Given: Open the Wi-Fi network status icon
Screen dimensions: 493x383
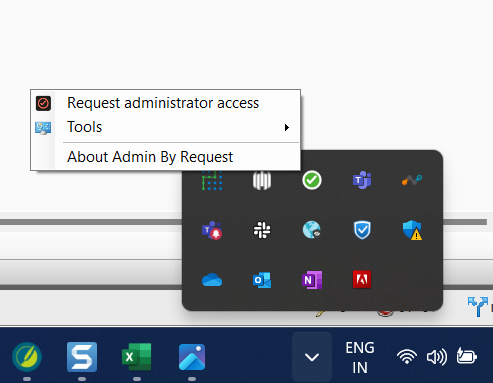Looking at the screenshot, I should (x=407, y=357).
